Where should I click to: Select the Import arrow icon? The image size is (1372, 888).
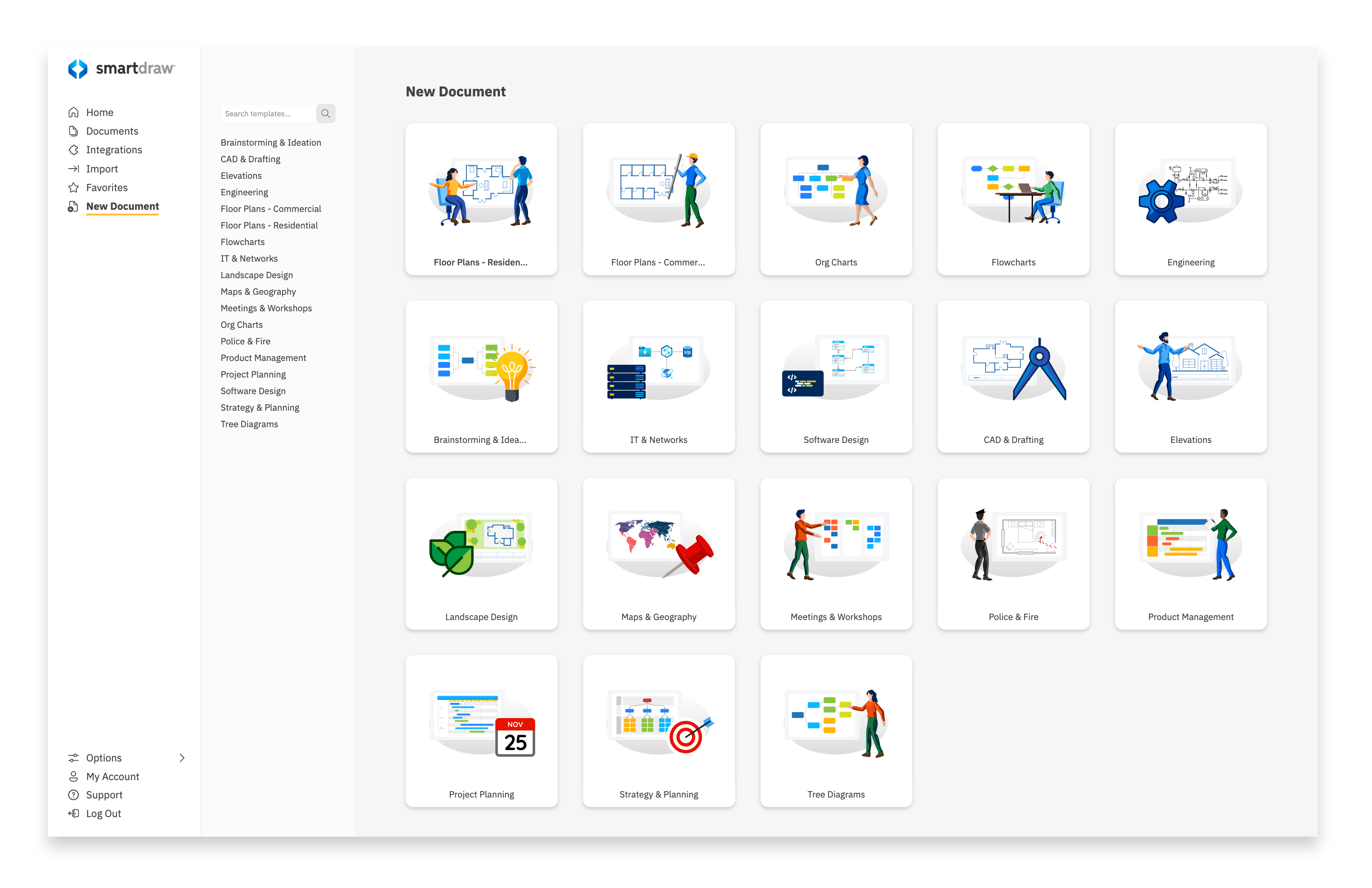tap(73, 168)
